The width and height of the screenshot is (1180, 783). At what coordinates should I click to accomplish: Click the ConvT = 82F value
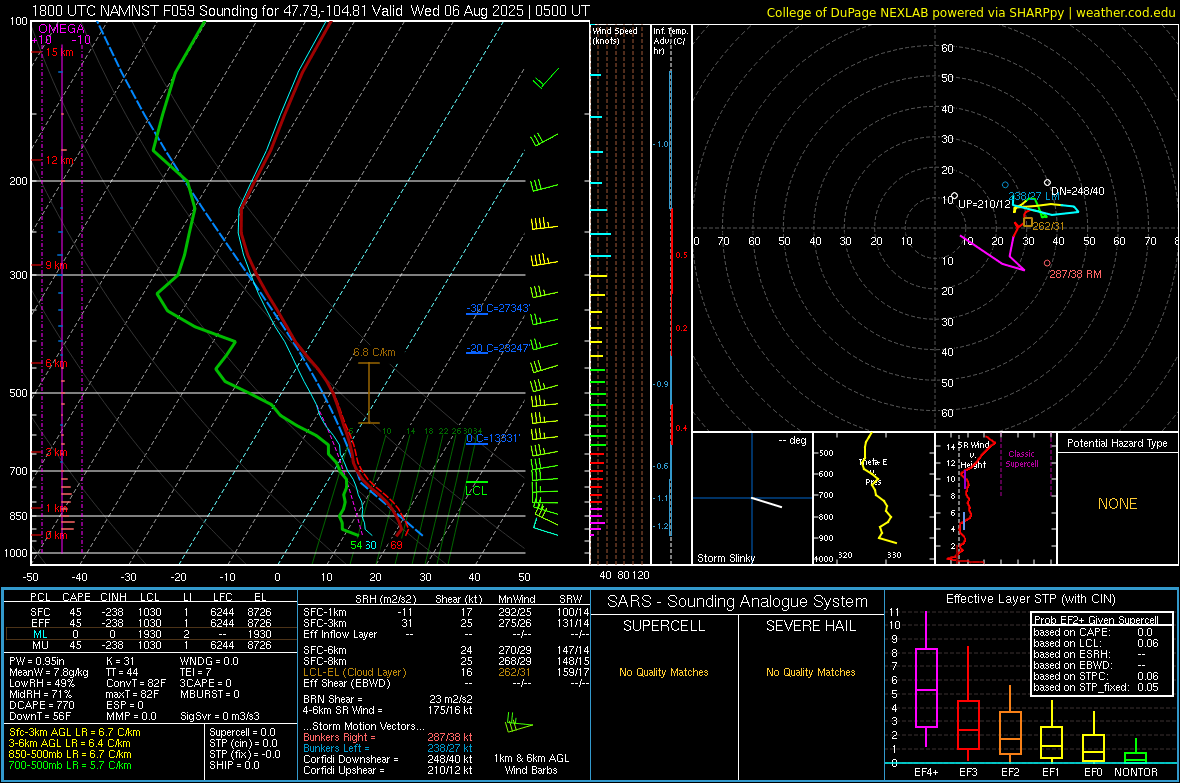click(x=136, y=683)
